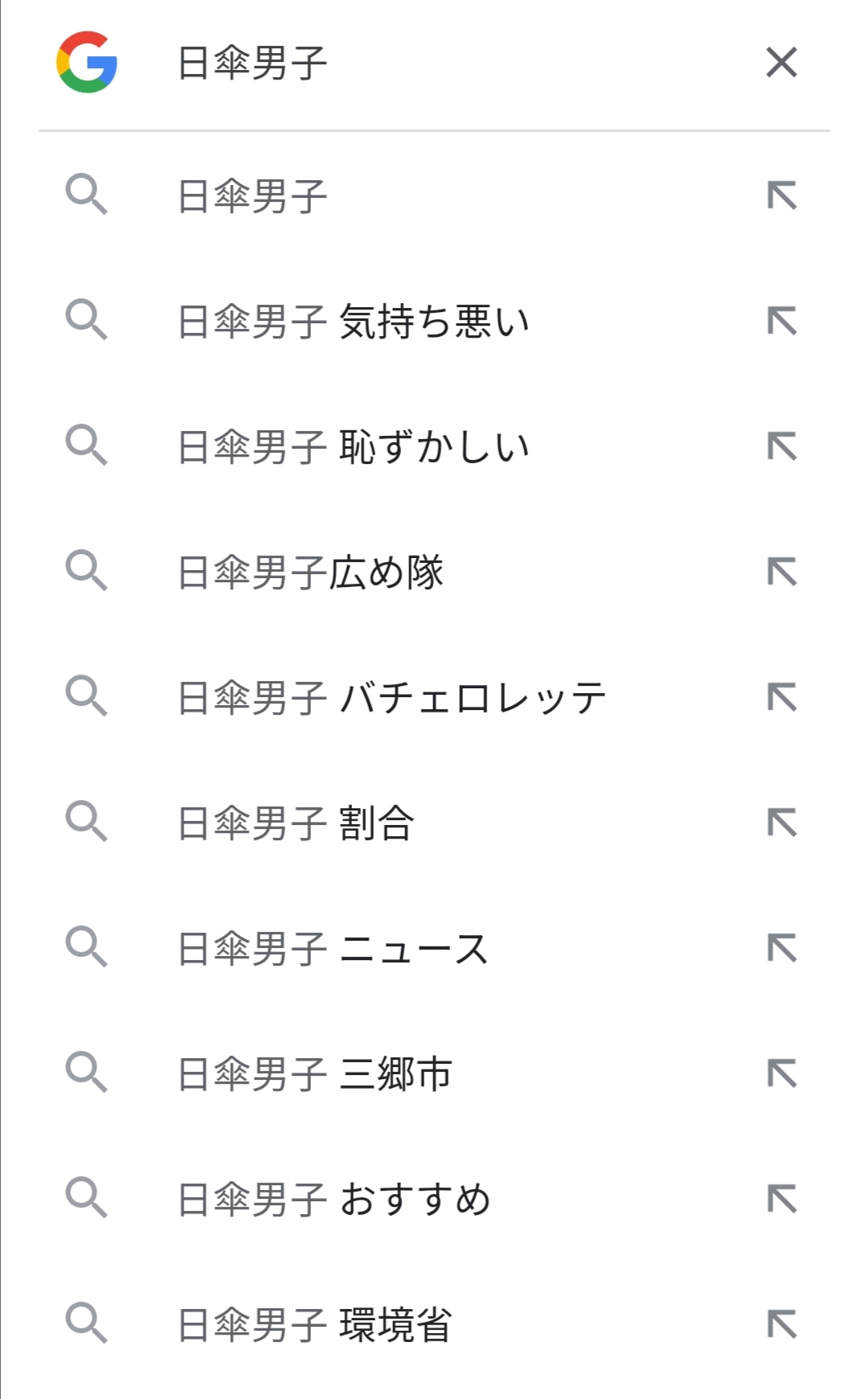Click fill arrow next to 割合 suggestion
This screenshot has height=1399, width=868.
tap(781, 823)
